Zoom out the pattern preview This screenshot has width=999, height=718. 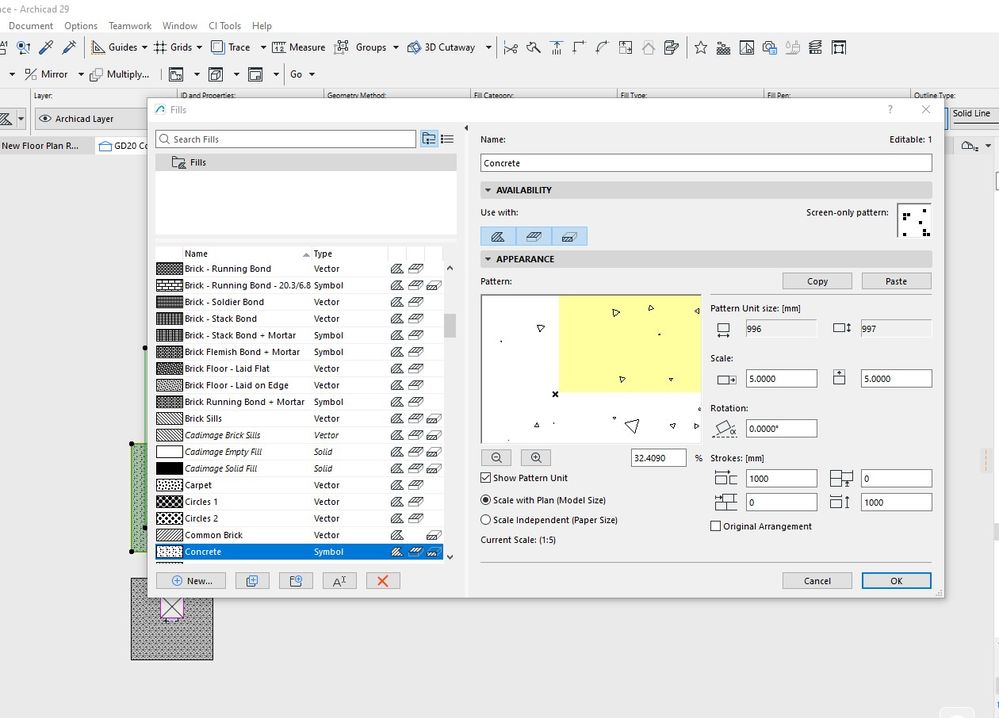(497, 457)
